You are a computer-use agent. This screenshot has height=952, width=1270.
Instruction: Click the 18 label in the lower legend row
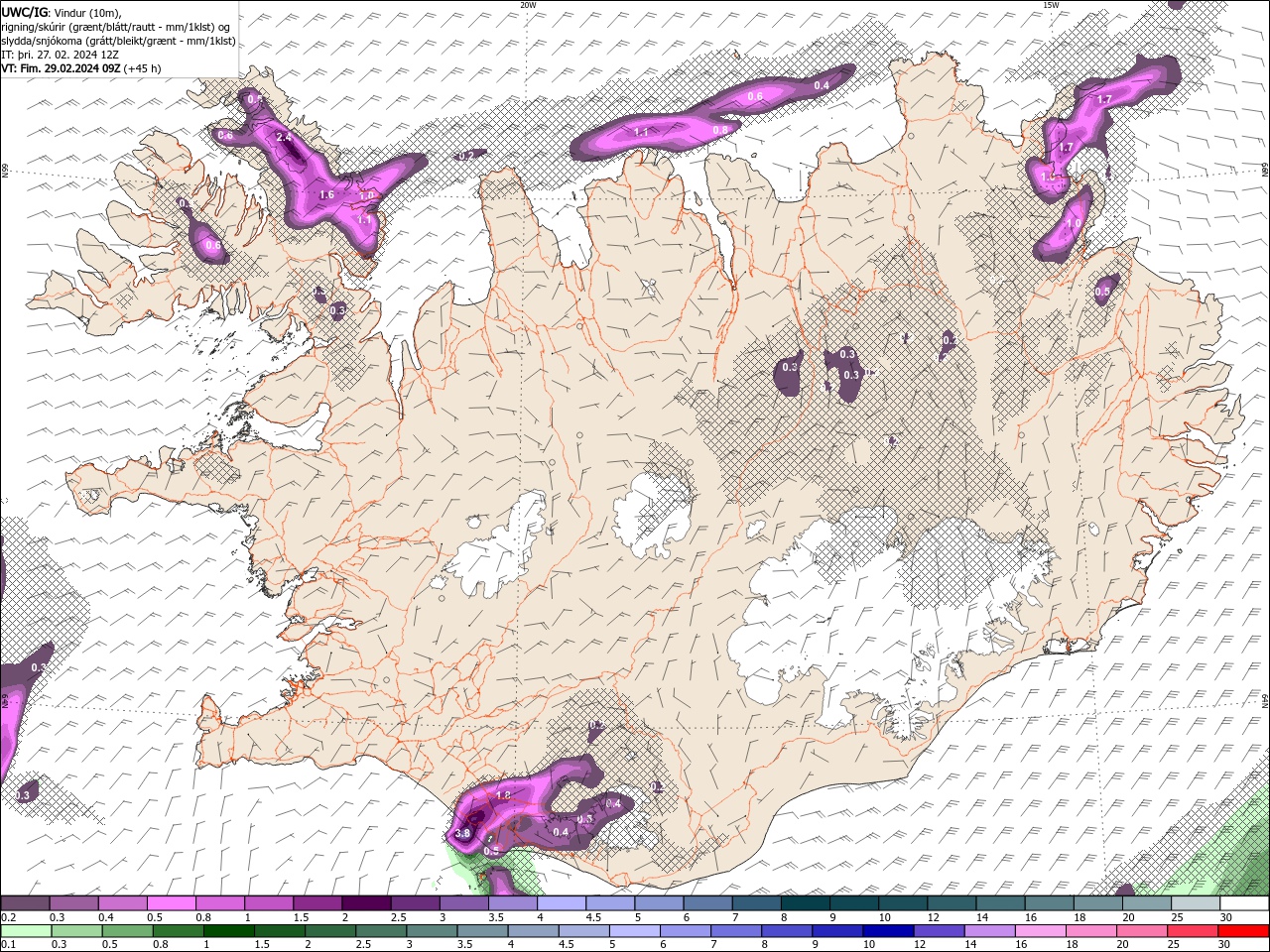pyautogui.click(x=1072, y=944)
